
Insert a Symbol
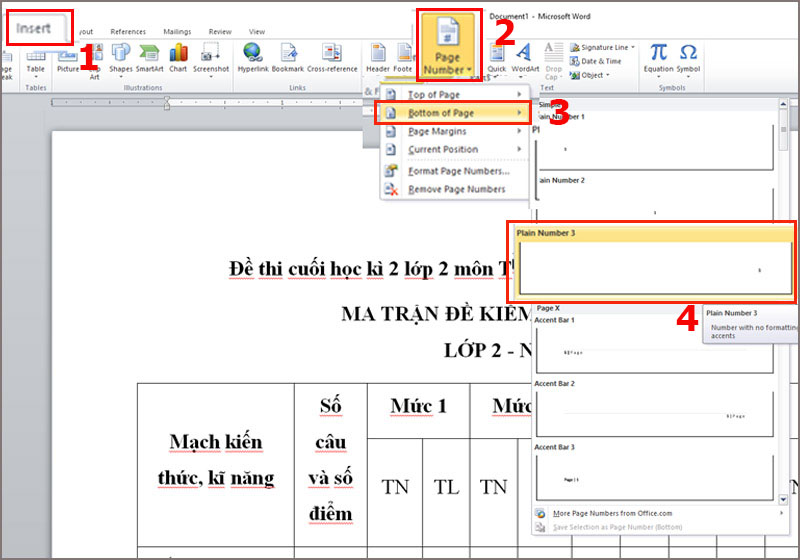click(x=688, y=60)
